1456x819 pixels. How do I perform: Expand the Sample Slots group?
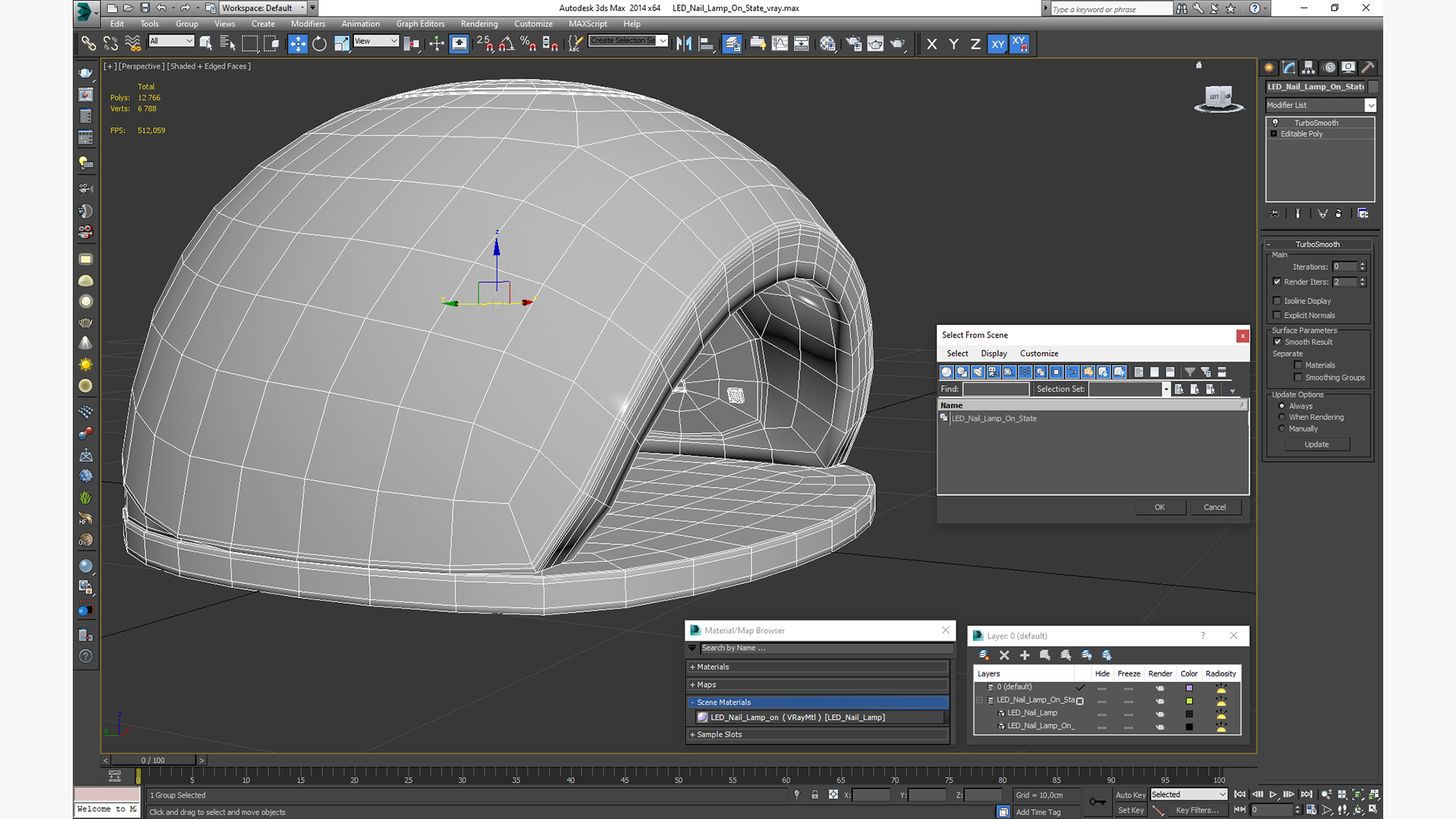click(x=817, y=735)
